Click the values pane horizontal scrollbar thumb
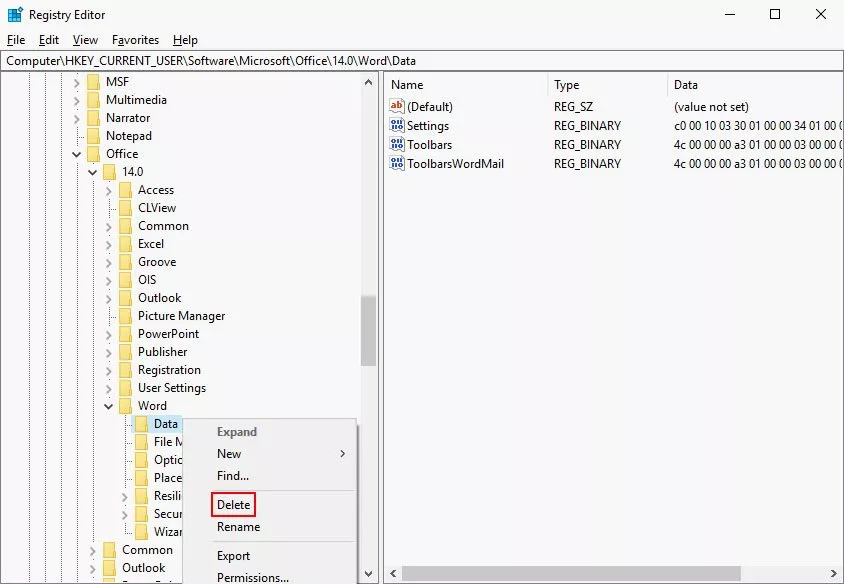This screenshot has width=844, height=584. pyautogui.click(x=571, y=573)
